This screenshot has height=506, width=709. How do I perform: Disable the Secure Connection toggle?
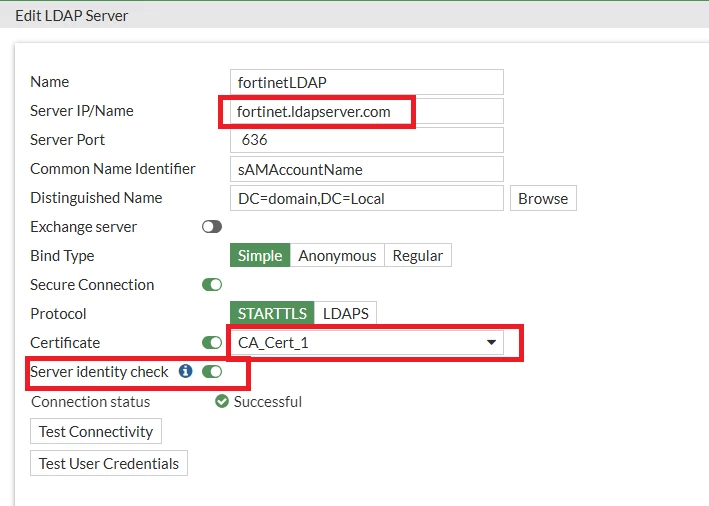tap(212, 284)
